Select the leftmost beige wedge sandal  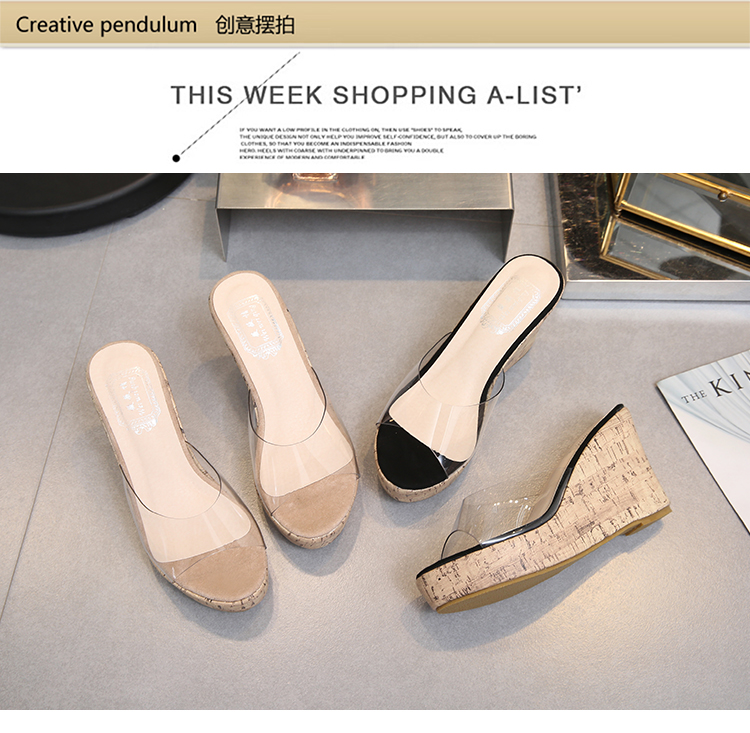[x=176, y=476]
